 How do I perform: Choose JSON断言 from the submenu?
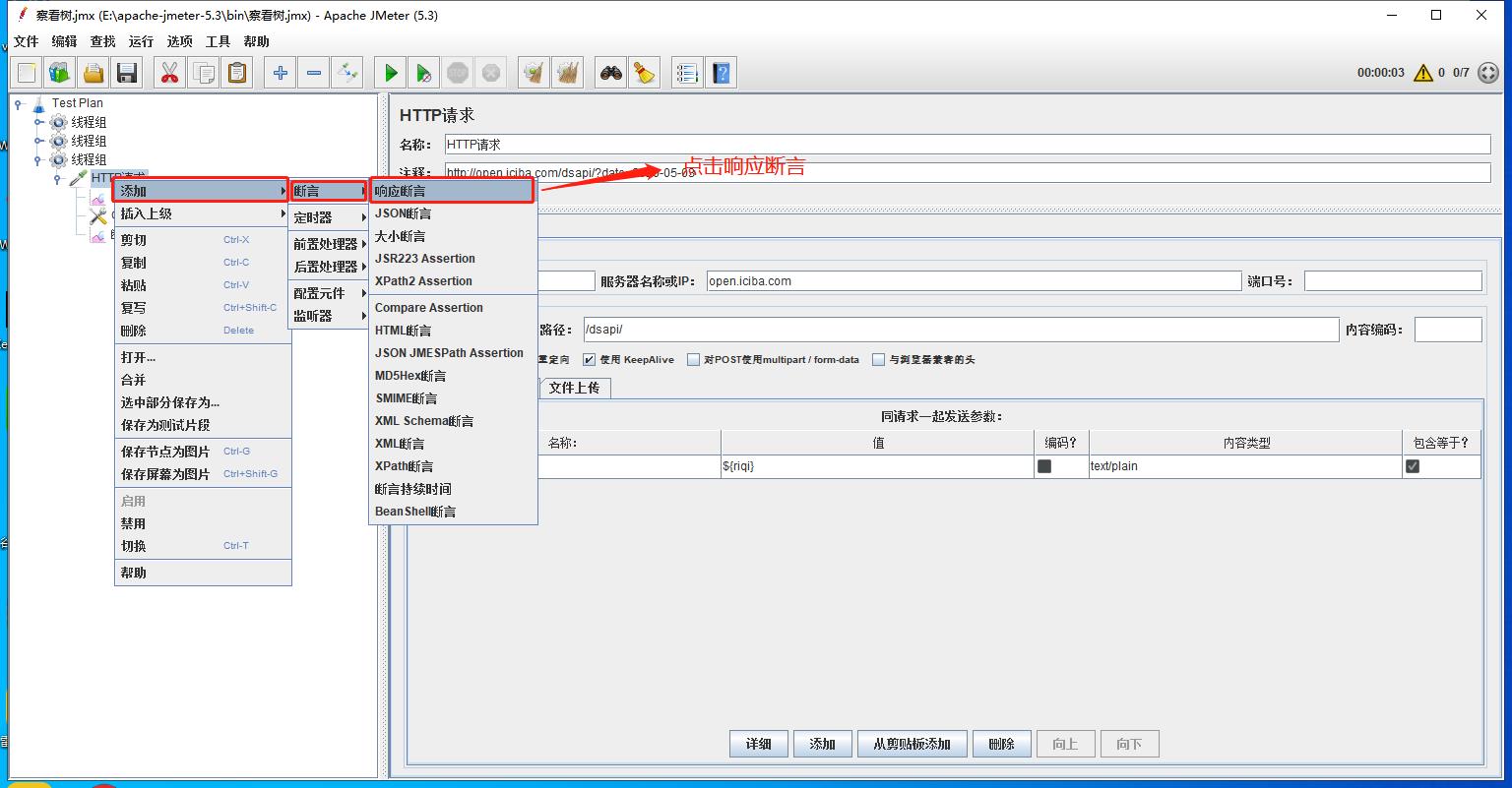point(453,213)
